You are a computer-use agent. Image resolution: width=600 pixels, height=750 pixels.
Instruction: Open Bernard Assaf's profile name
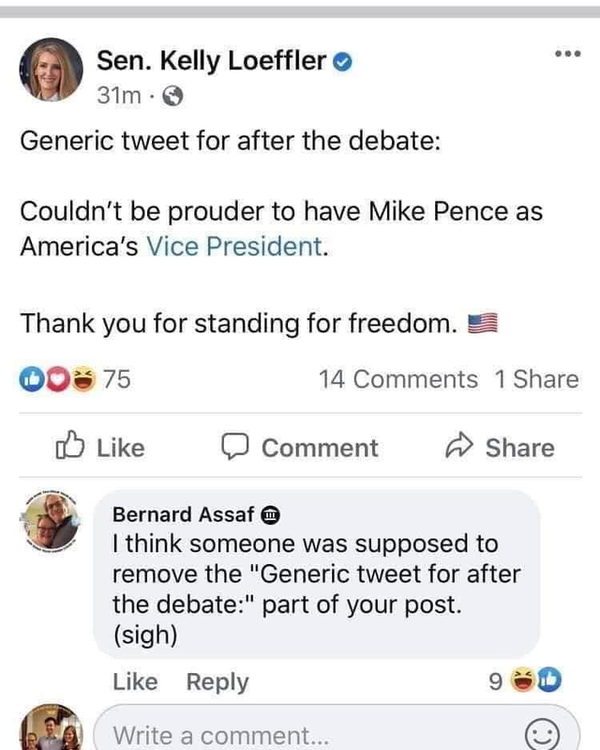[x=183, y=514]
